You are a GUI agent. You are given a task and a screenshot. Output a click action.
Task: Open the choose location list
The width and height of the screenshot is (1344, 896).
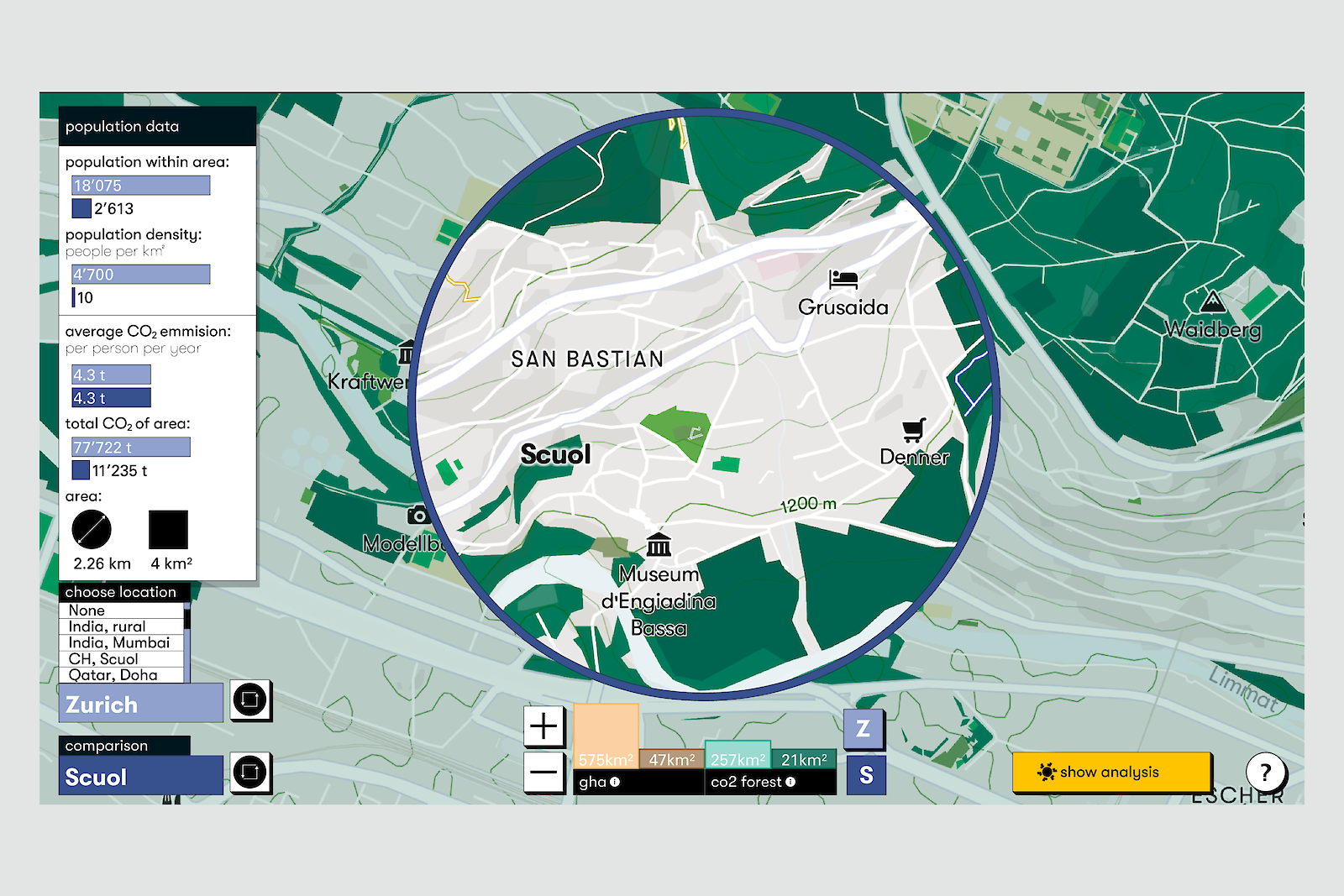click(x=123, y=591)
